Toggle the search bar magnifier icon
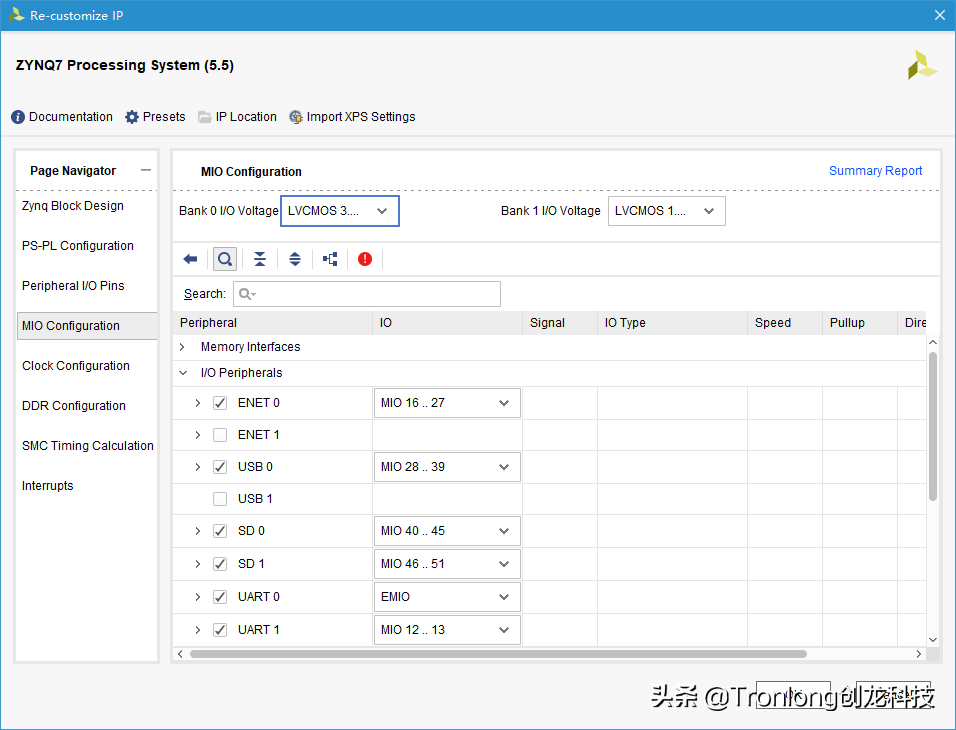Screen dimensions: 956x730 tap(224, 258)
